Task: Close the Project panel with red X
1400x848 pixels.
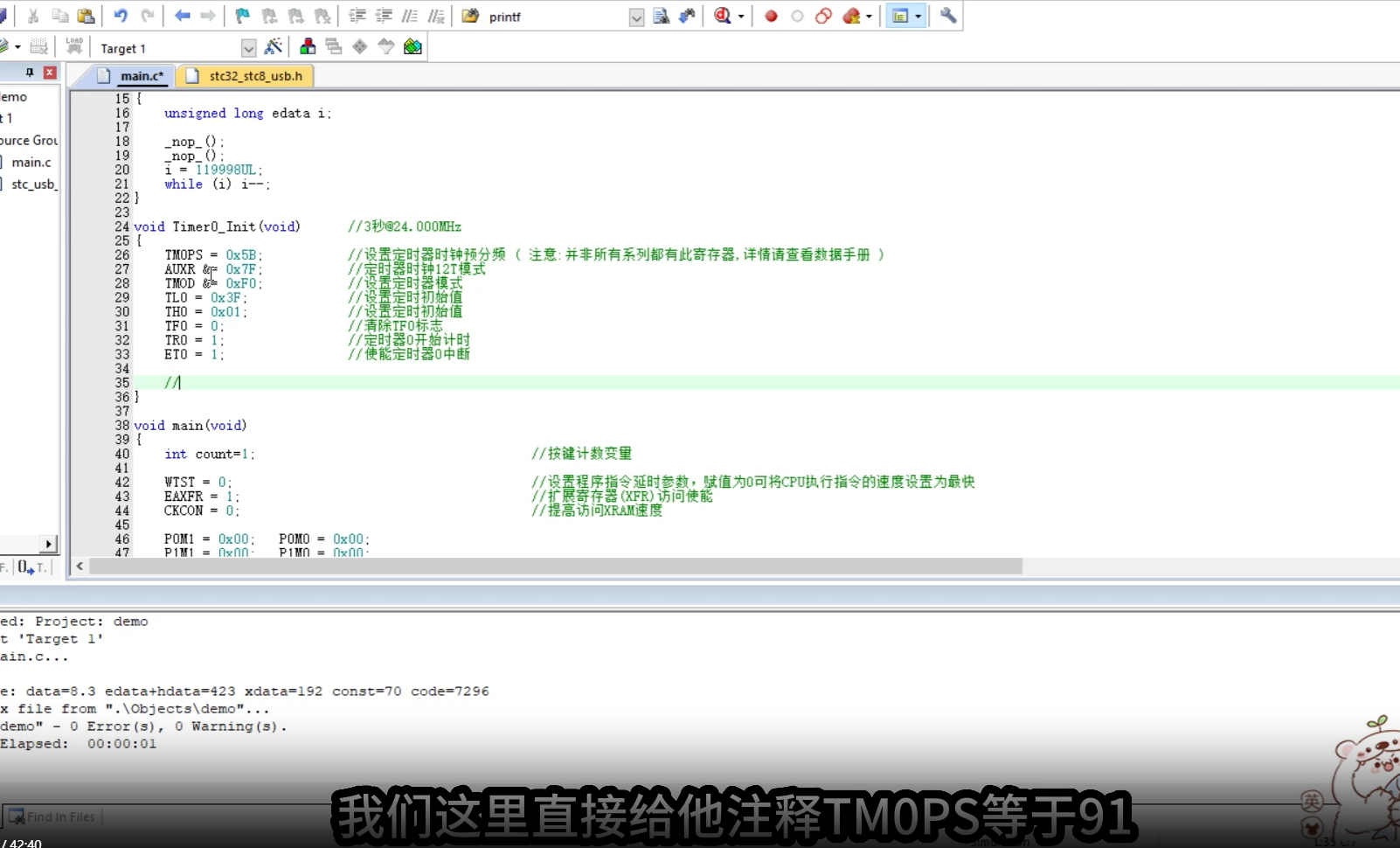Action: [x=50, y=73]
